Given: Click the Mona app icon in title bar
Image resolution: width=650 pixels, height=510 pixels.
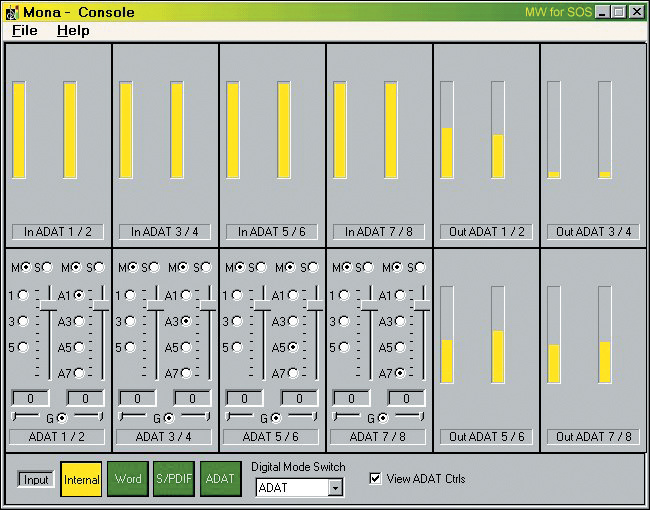Looking at the screenshot, I should coord(12,12).
